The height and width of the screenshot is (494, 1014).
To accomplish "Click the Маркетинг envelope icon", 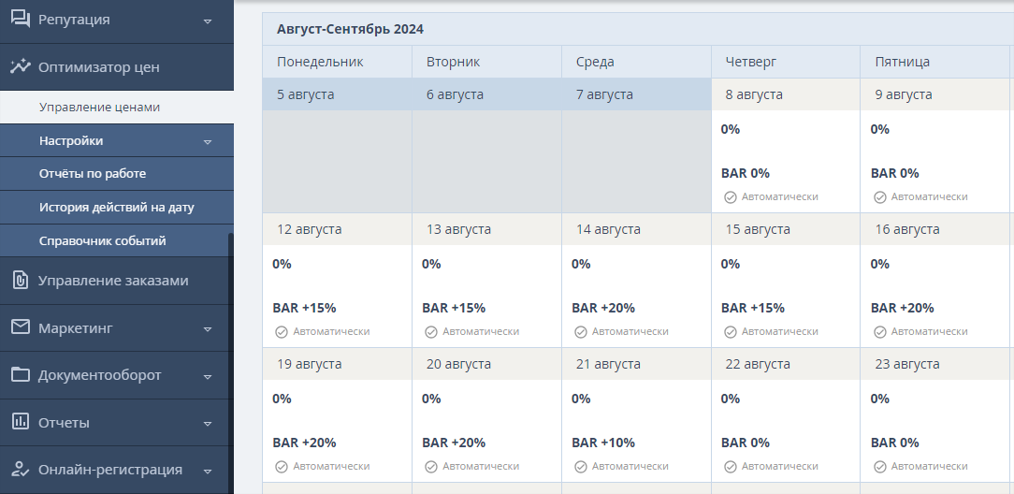I will click(21, 327).
